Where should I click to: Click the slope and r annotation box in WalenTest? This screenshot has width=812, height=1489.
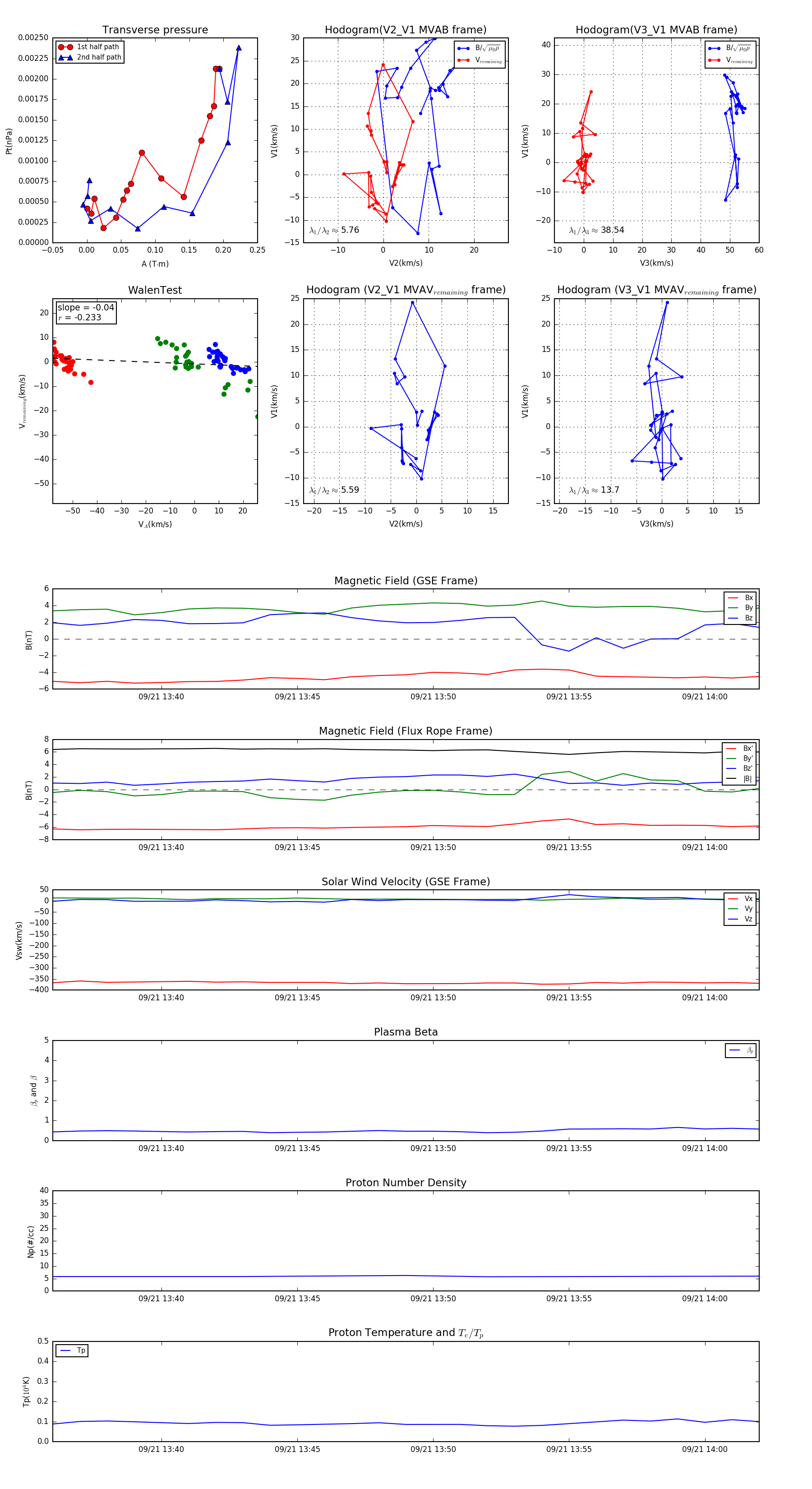tap(86, 312)
